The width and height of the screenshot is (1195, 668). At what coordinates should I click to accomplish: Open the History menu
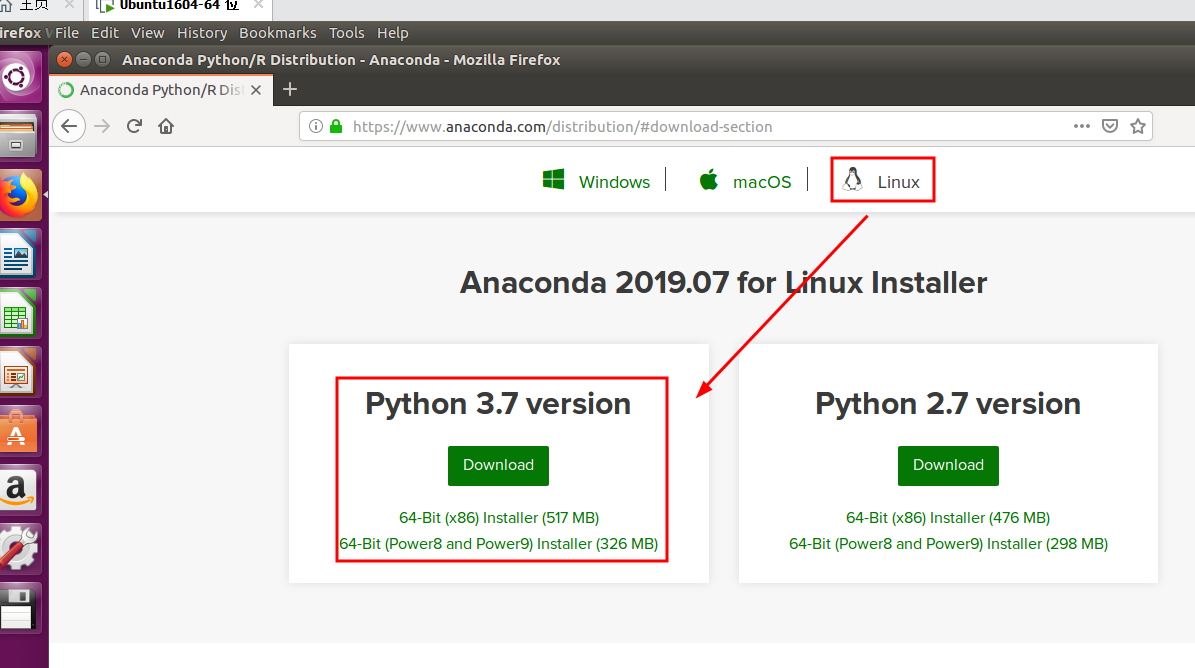click(x=202, y=33)
